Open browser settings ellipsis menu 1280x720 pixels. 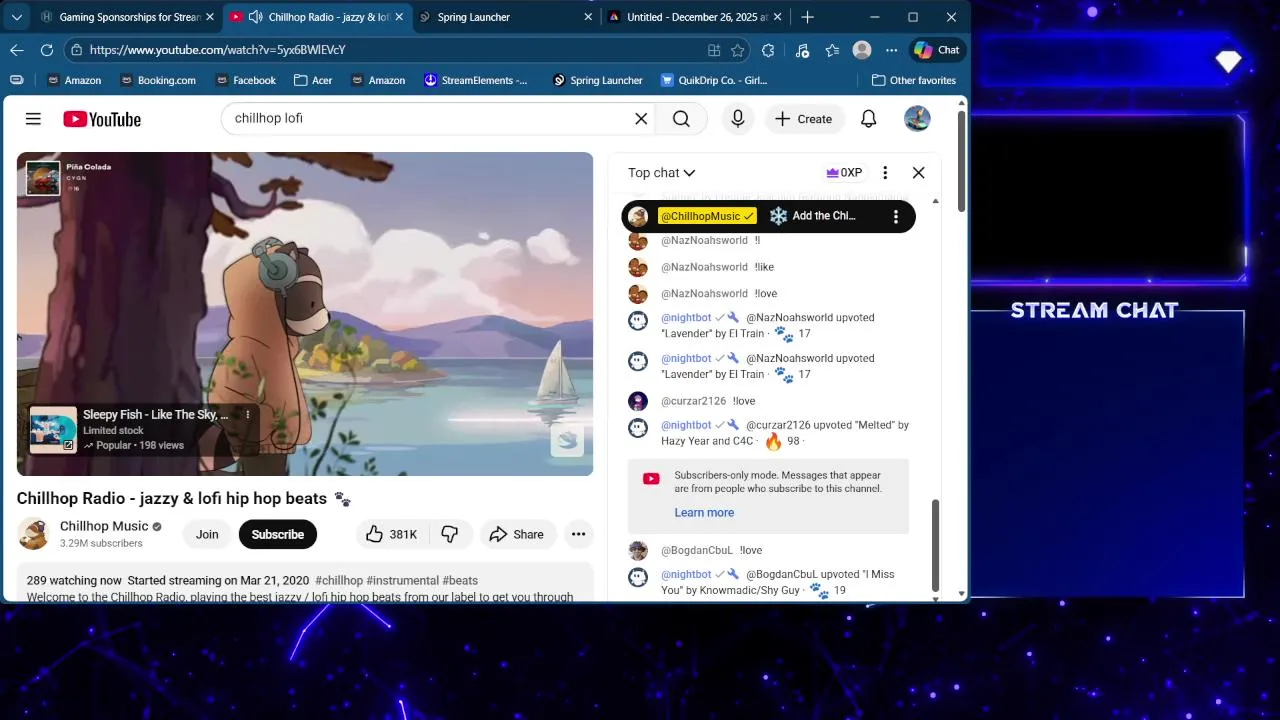point(892,50)
